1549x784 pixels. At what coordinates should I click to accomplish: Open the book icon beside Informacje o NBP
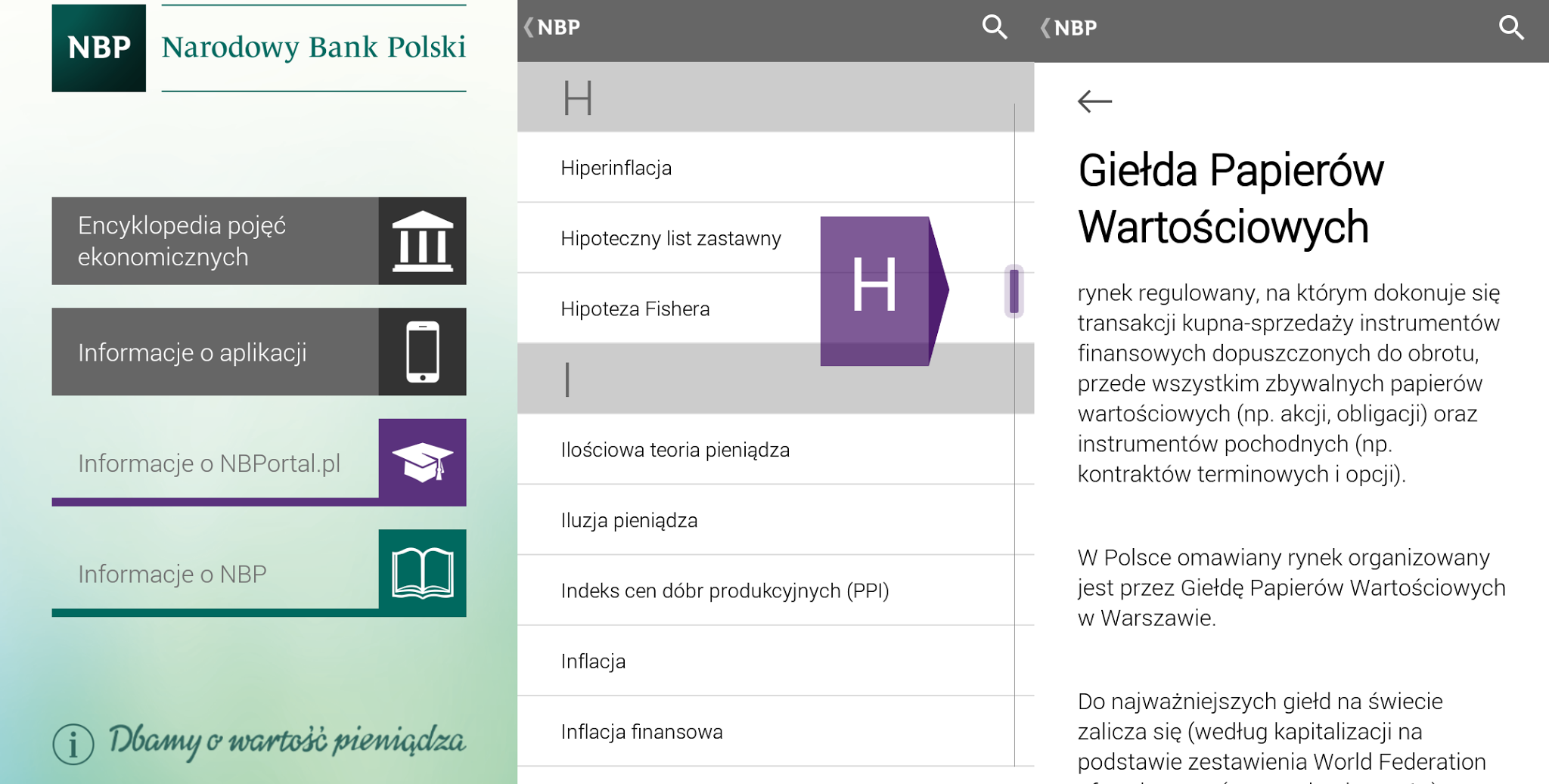click(421, 572)
